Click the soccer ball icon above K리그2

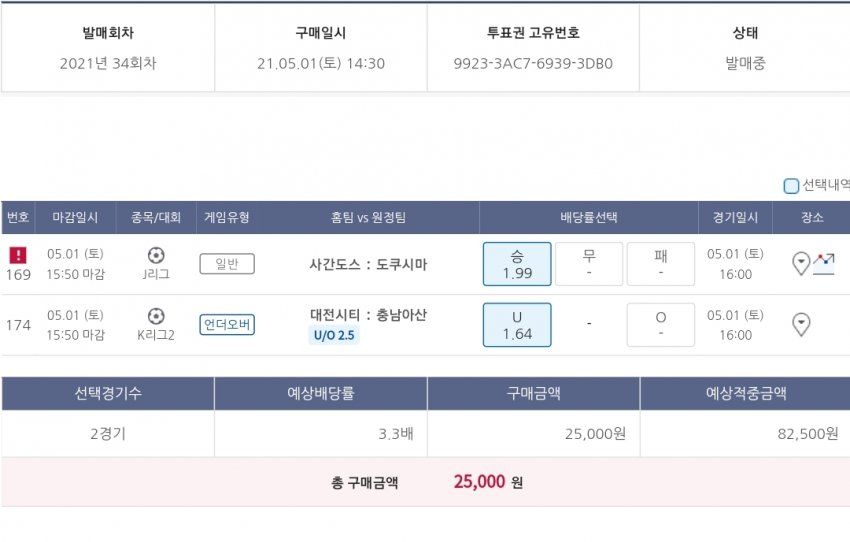point(156,316)
